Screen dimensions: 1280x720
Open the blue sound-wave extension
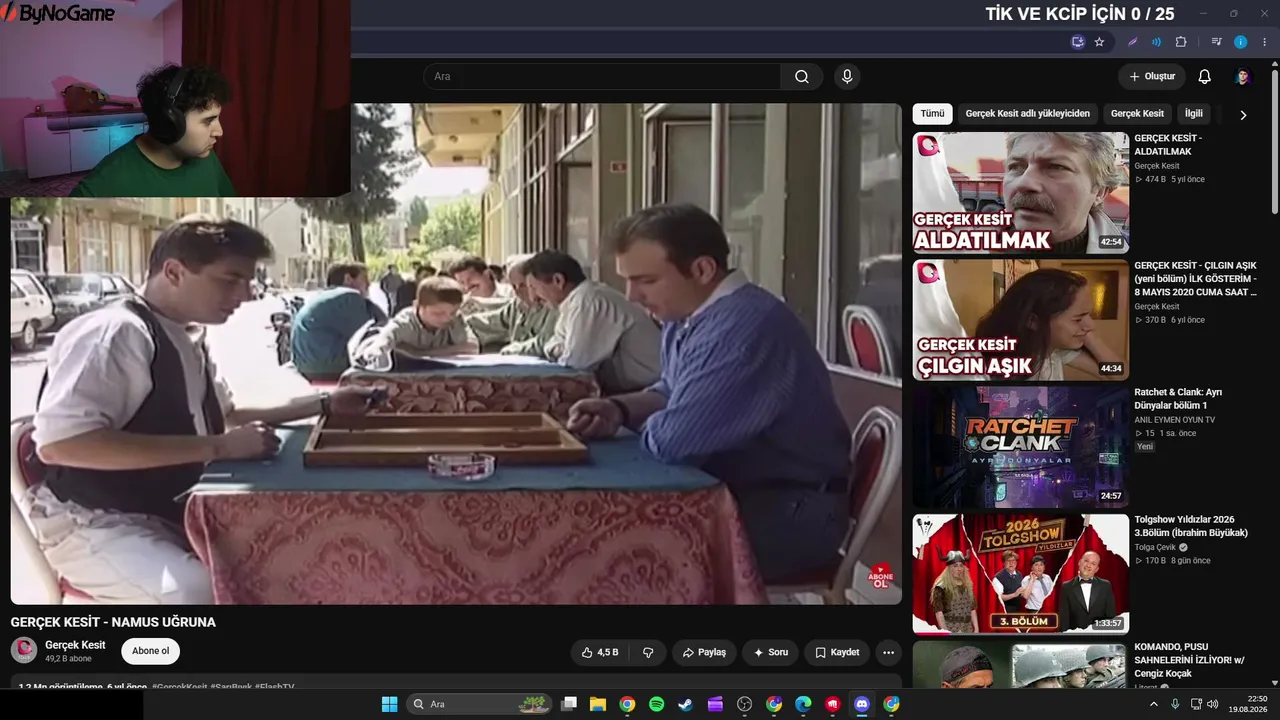[x=1156, y=42]
